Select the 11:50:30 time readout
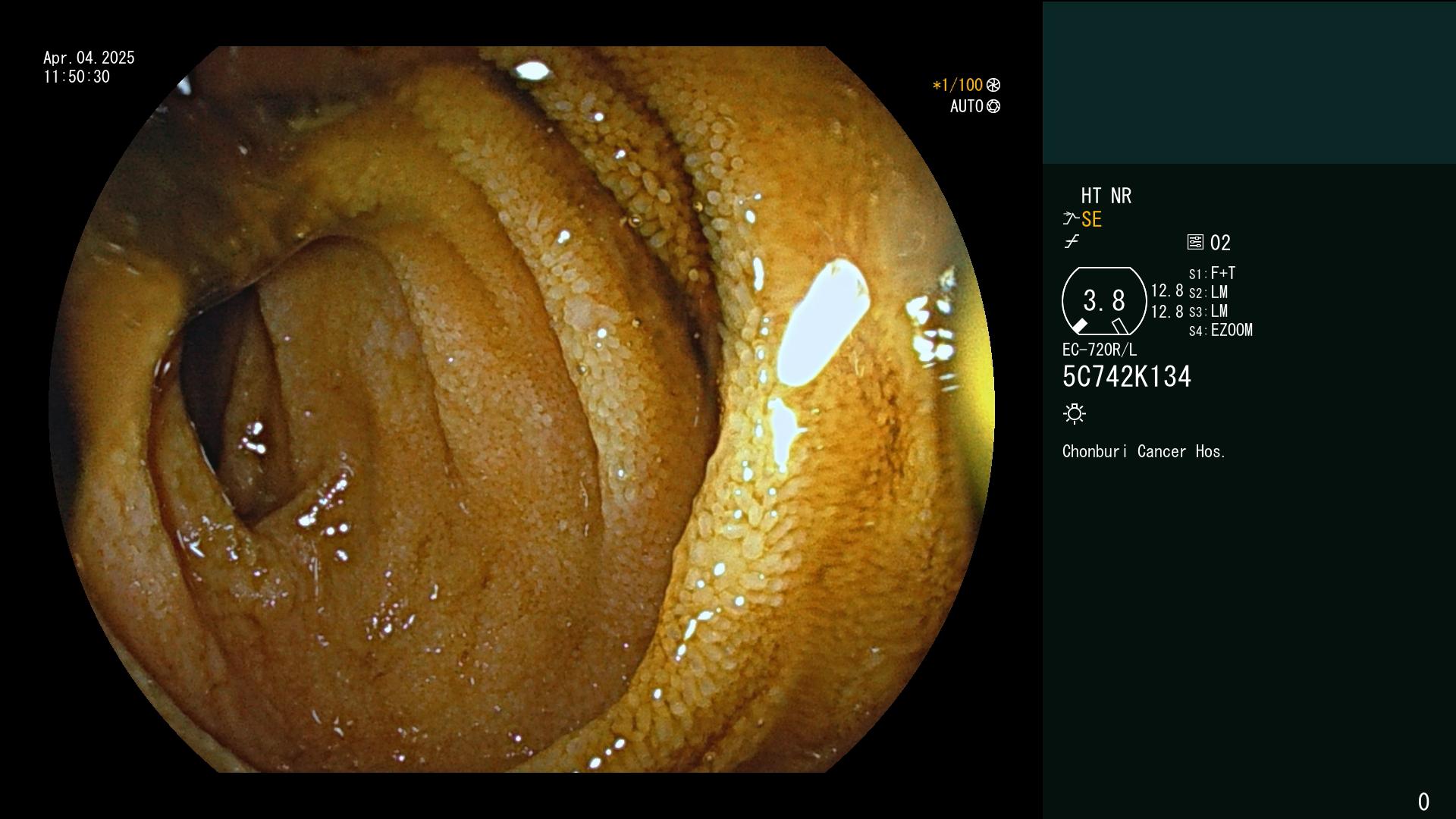Screen dimensions: 1456x819 (x=77, y=77)
